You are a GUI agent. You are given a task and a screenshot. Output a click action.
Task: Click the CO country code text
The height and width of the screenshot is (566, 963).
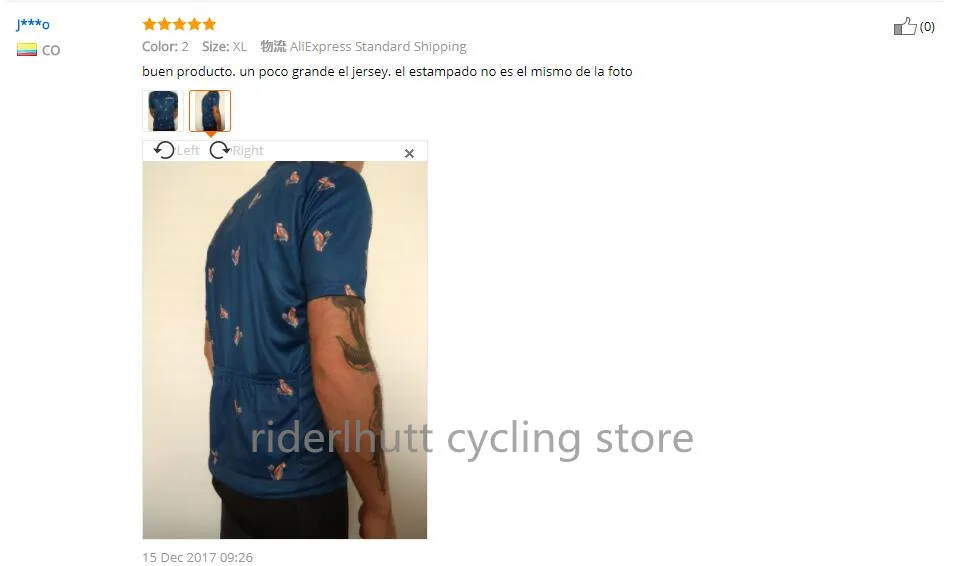51,50
